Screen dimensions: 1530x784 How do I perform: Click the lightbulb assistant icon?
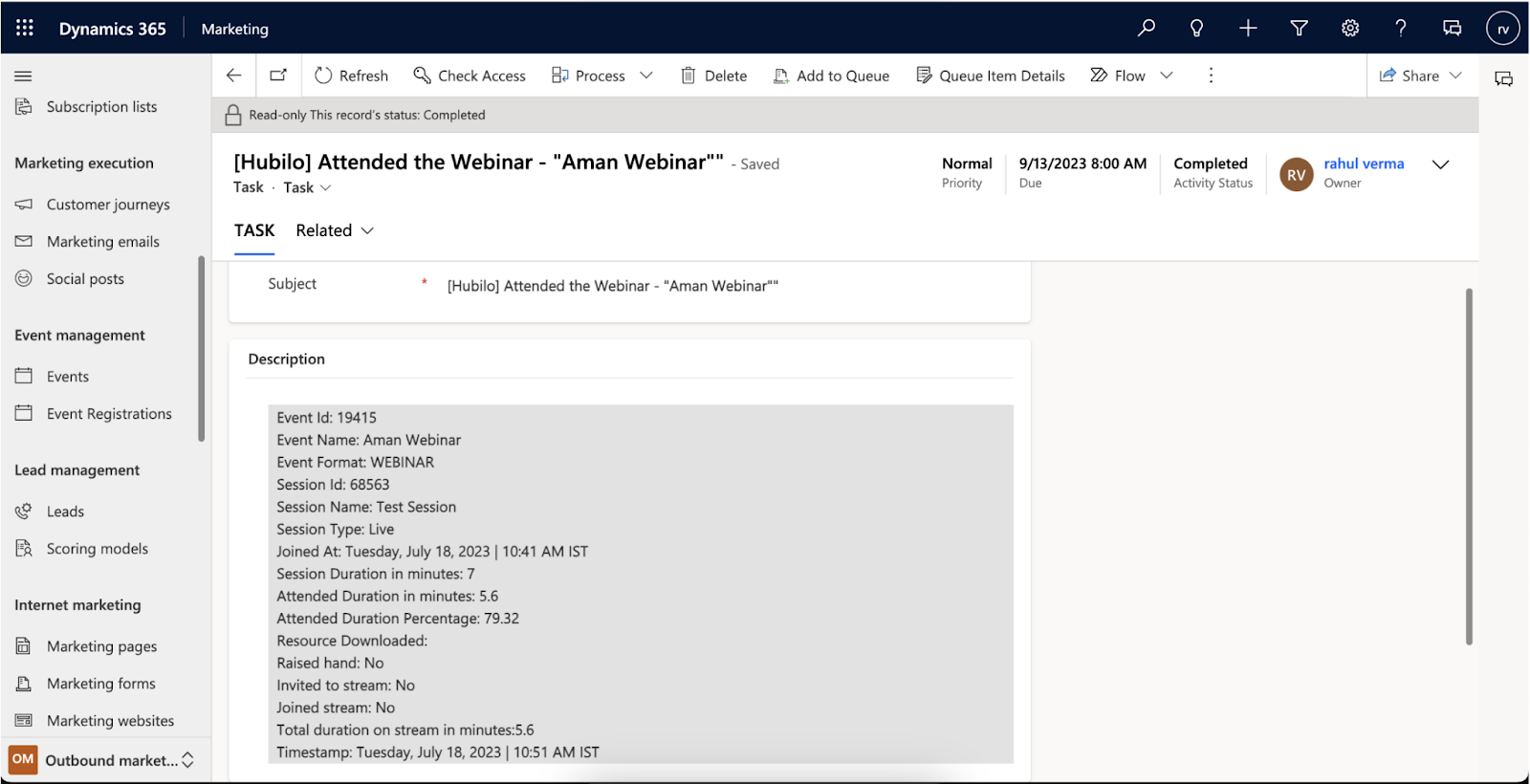point(1196,28)
